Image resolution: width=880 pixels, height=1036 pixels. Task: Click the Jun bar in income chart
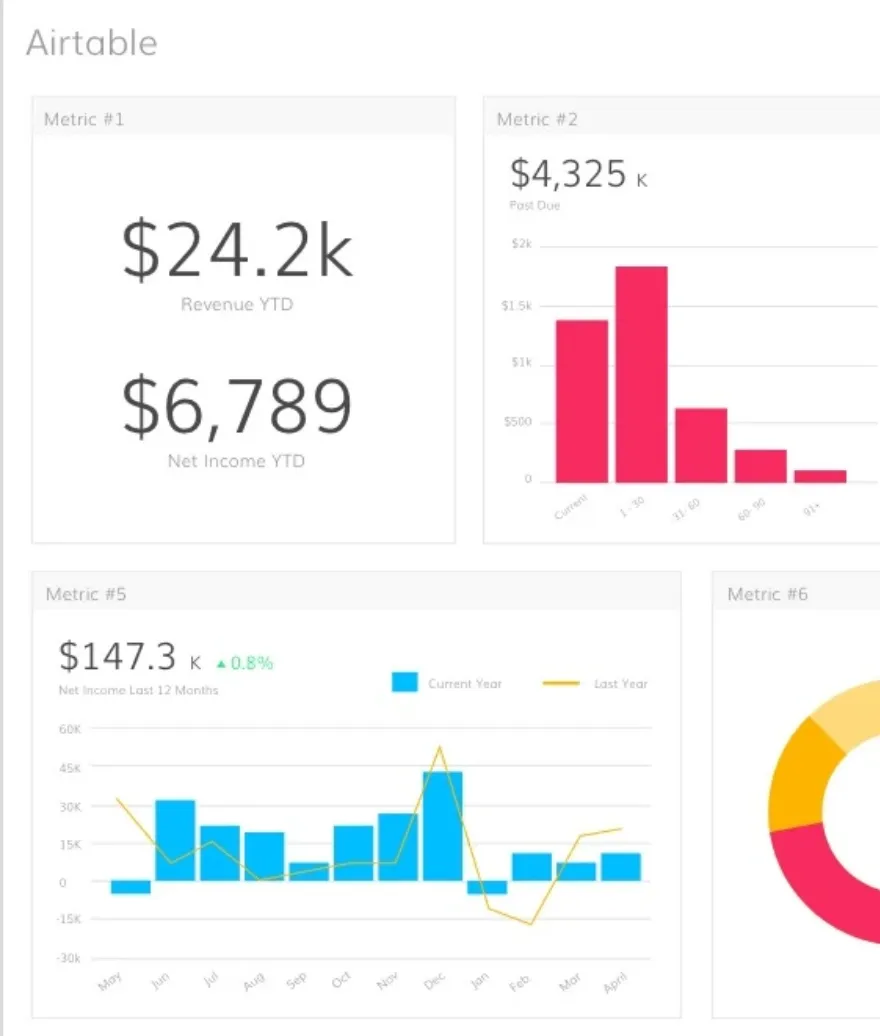click(x=175, y=840)
